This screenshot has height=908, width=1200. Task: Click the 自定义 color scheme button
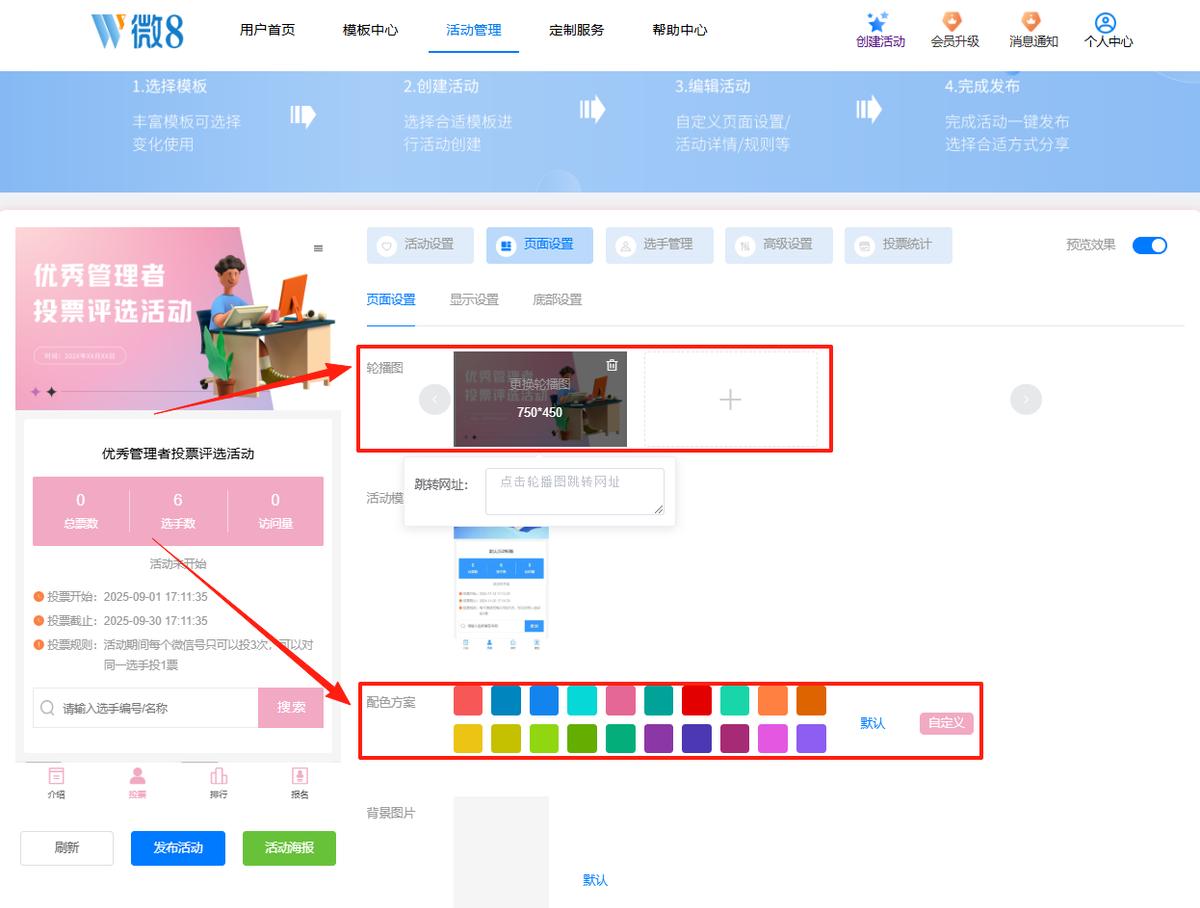coord(946,723)
